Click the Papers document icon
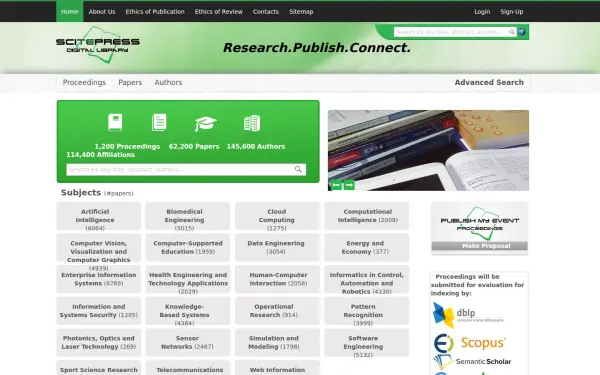 pos(159,122)
